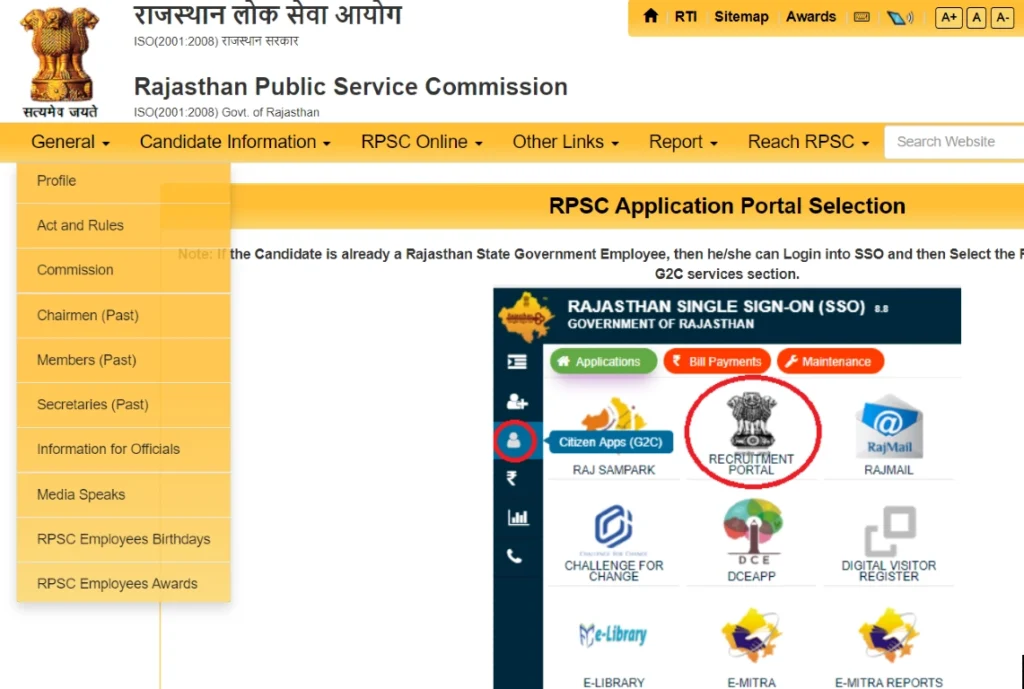The width and height of the screenshot is (1024, 689).
Task: Open the Maintenance tab
Action: pos(830,361)
